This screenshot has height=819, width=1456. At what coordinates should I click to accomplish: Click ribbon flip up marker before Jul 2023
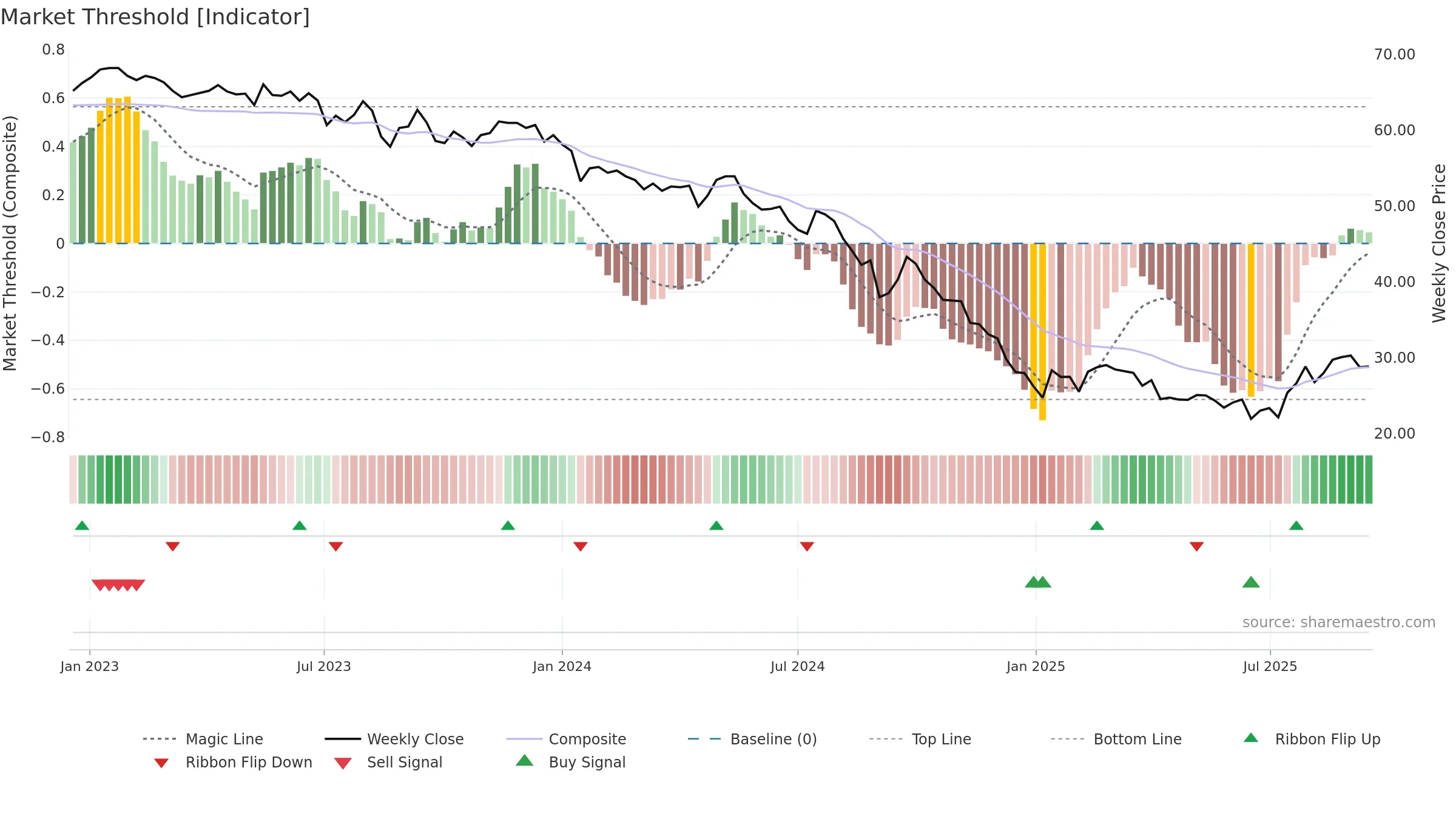point(299,525)
